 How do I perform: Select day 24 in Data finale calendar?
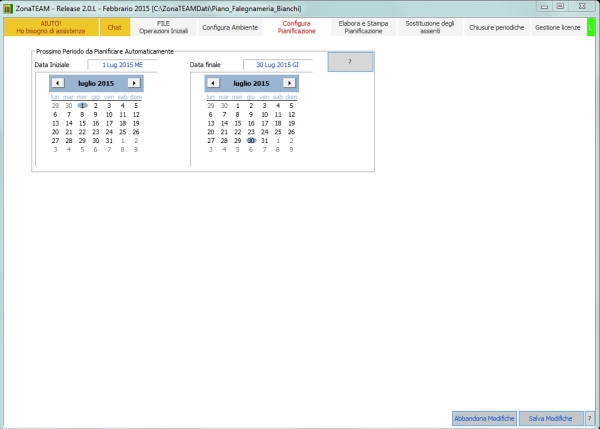(x=264, y=132)
